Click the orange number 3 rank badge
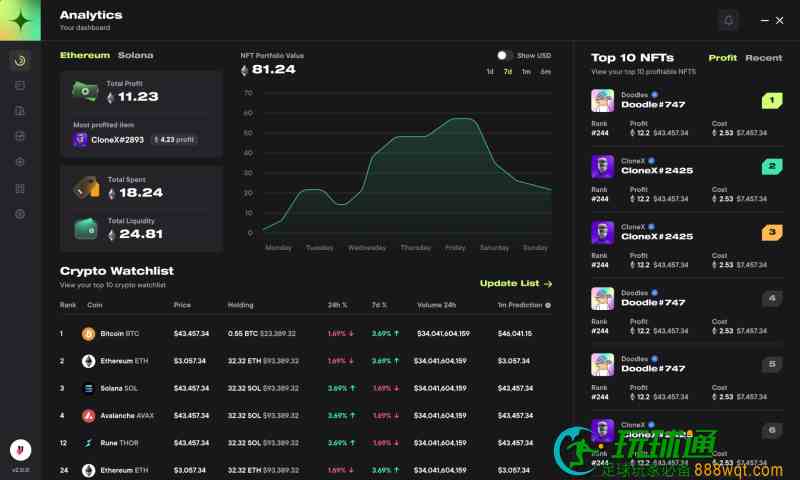Screen dimensions: 800x480 tap(772, 232)
